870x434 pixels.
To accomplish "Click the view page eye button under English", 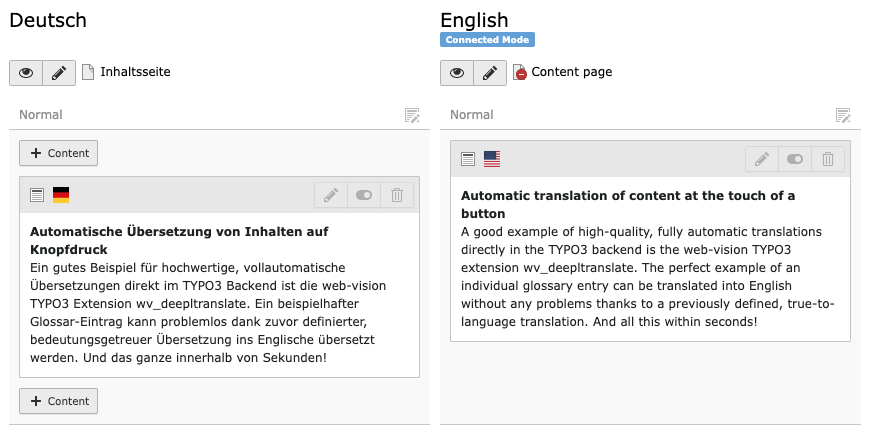I will (x=457, y=73).
